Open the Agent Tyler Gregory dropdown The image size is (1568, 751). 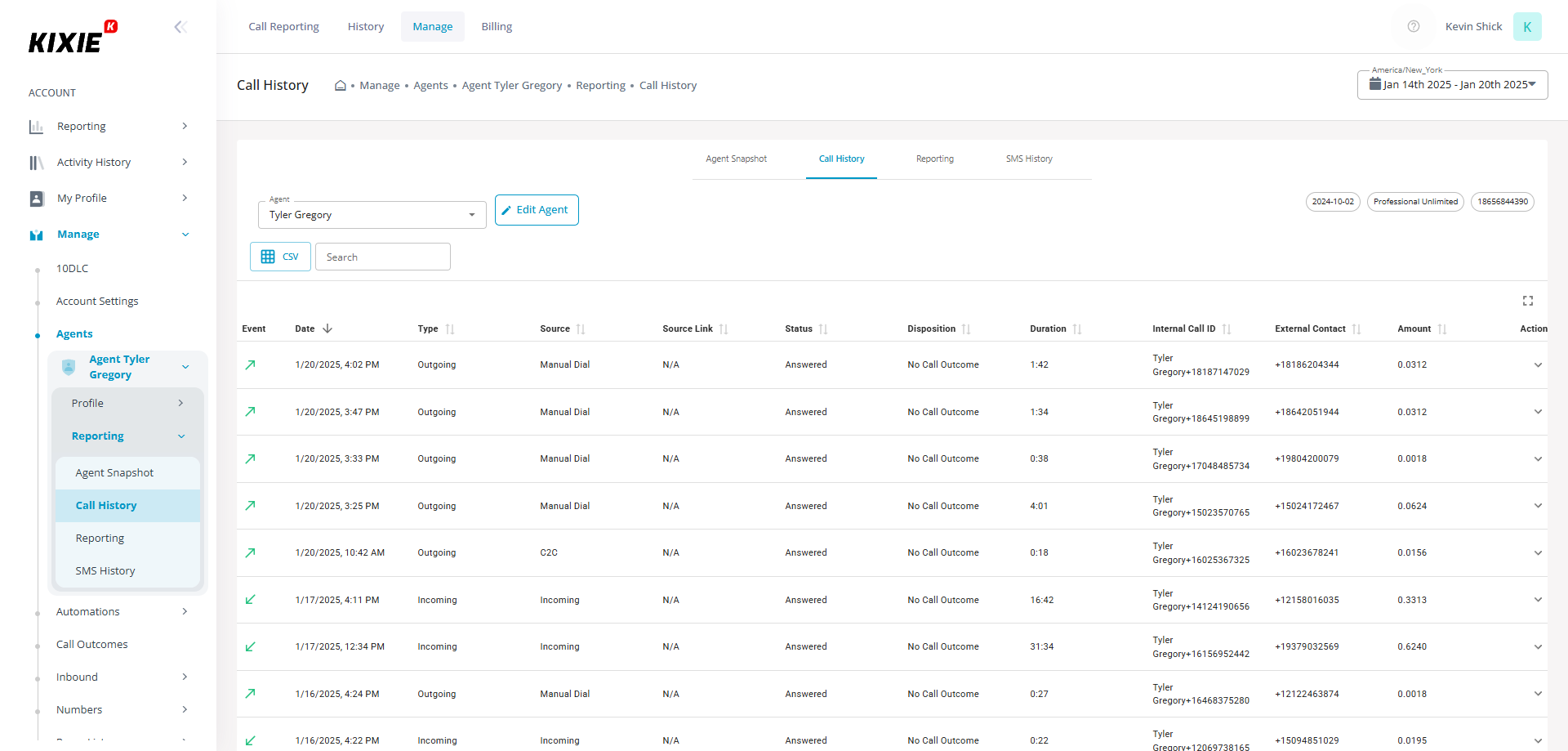[x=372, y=215]
